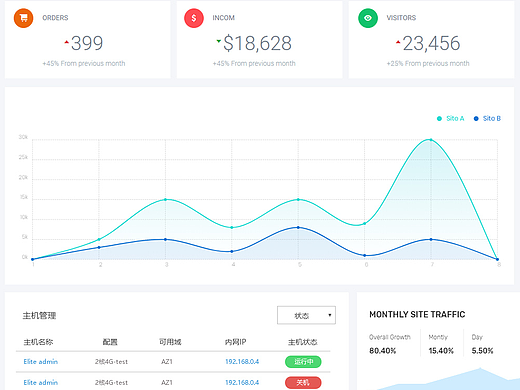
Task: Open the 状态 status filter dropdown
Action: 306,315
